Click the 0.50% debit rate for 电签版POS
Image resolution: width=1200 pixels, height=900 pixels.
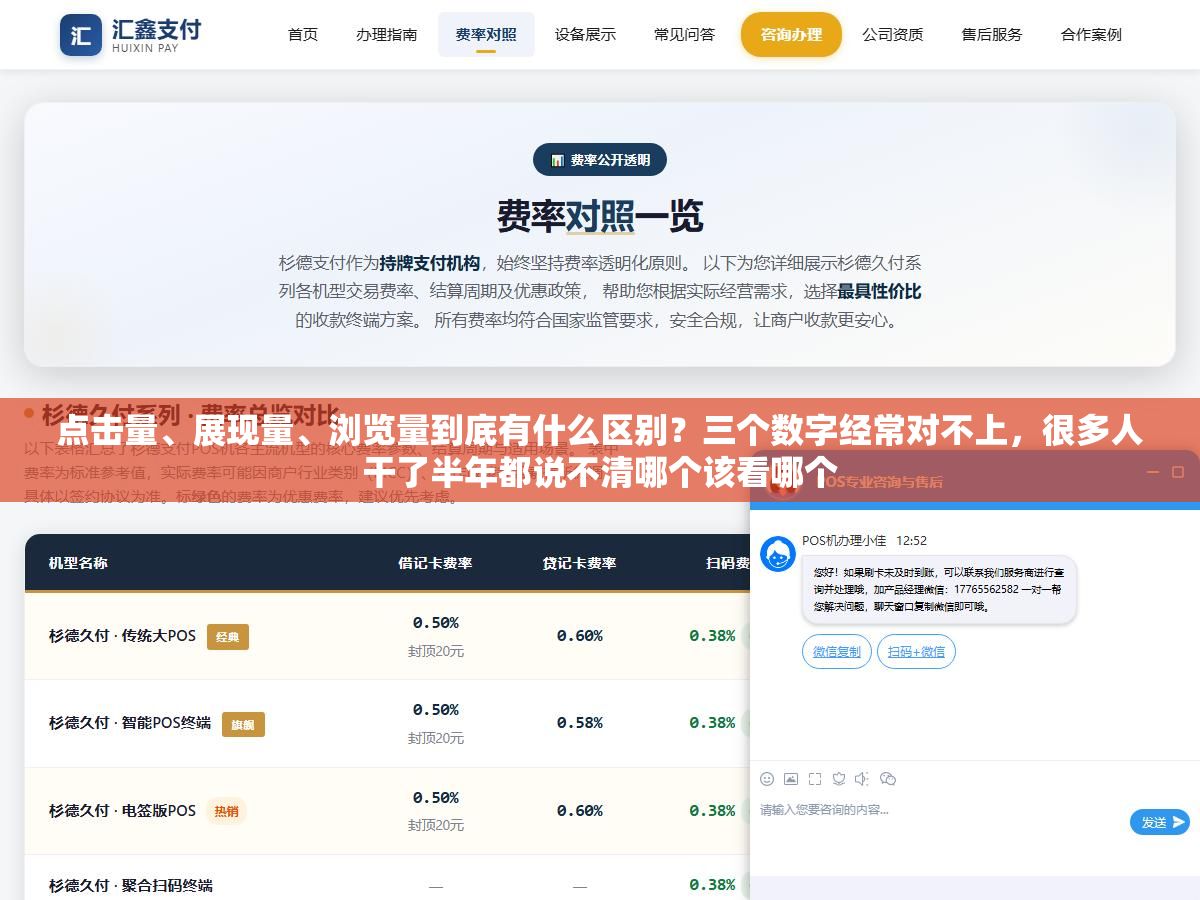(x=436, y=798)
